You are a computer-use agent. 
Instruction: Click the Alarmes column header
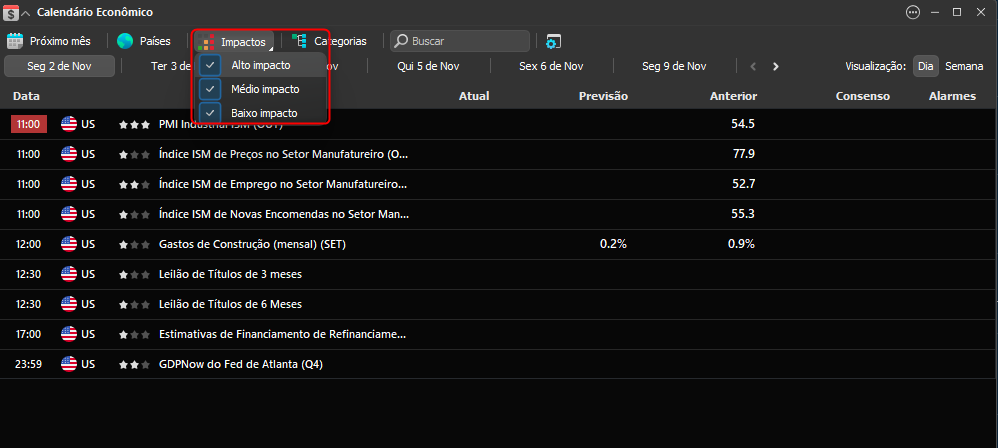coord(952,96)
